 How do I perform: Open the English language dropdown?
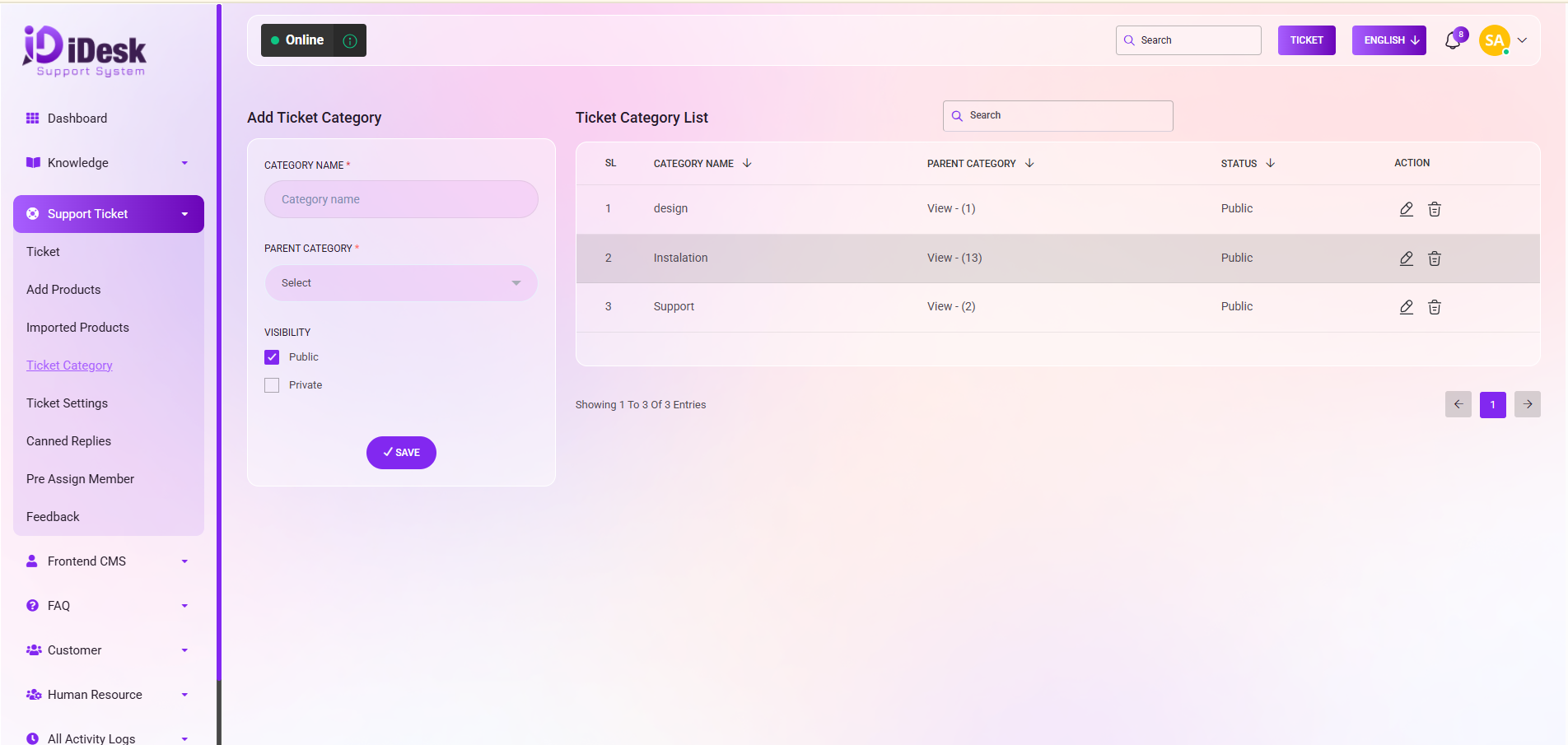point(1389,40)
